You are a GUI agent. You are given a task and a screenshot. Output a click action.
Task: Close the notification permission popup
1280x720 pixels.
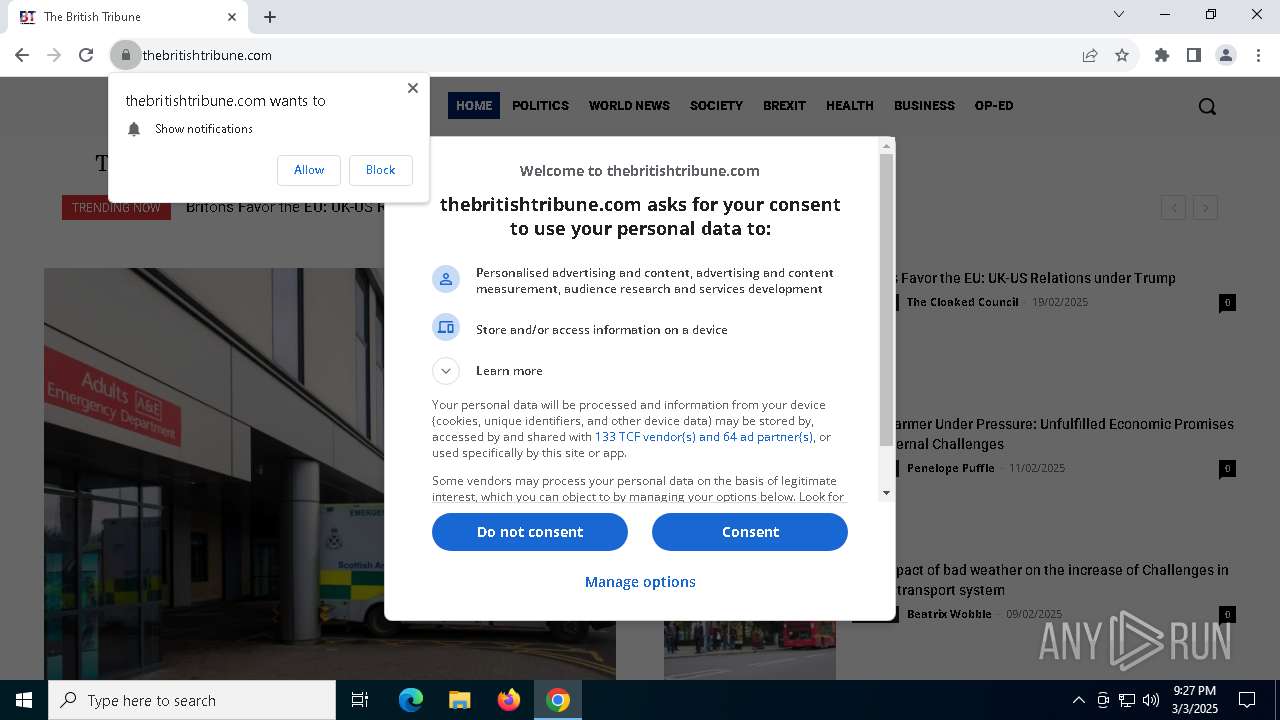pos(413,88)
